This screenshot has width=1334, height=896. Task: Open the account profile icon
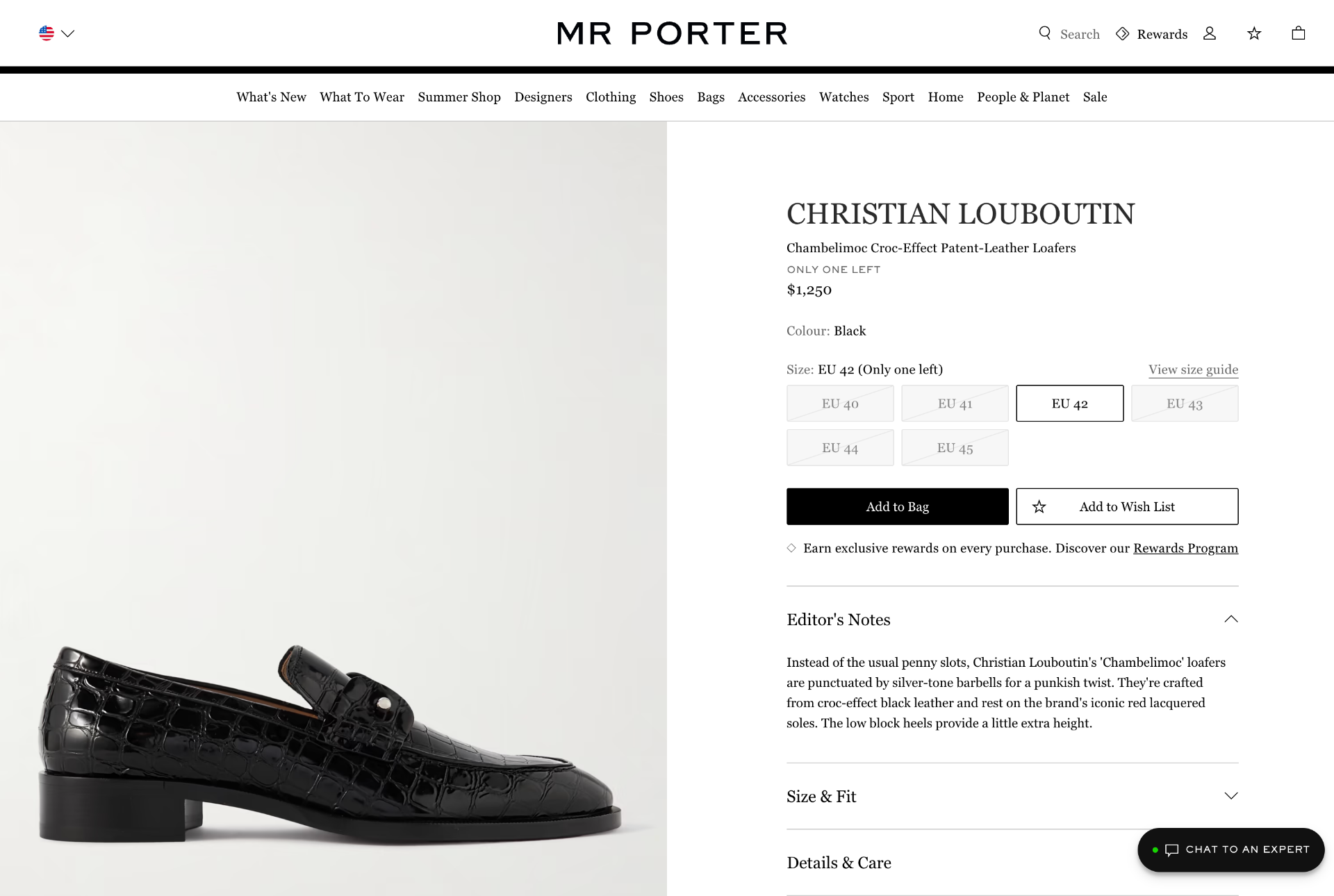pos(1210,33)
